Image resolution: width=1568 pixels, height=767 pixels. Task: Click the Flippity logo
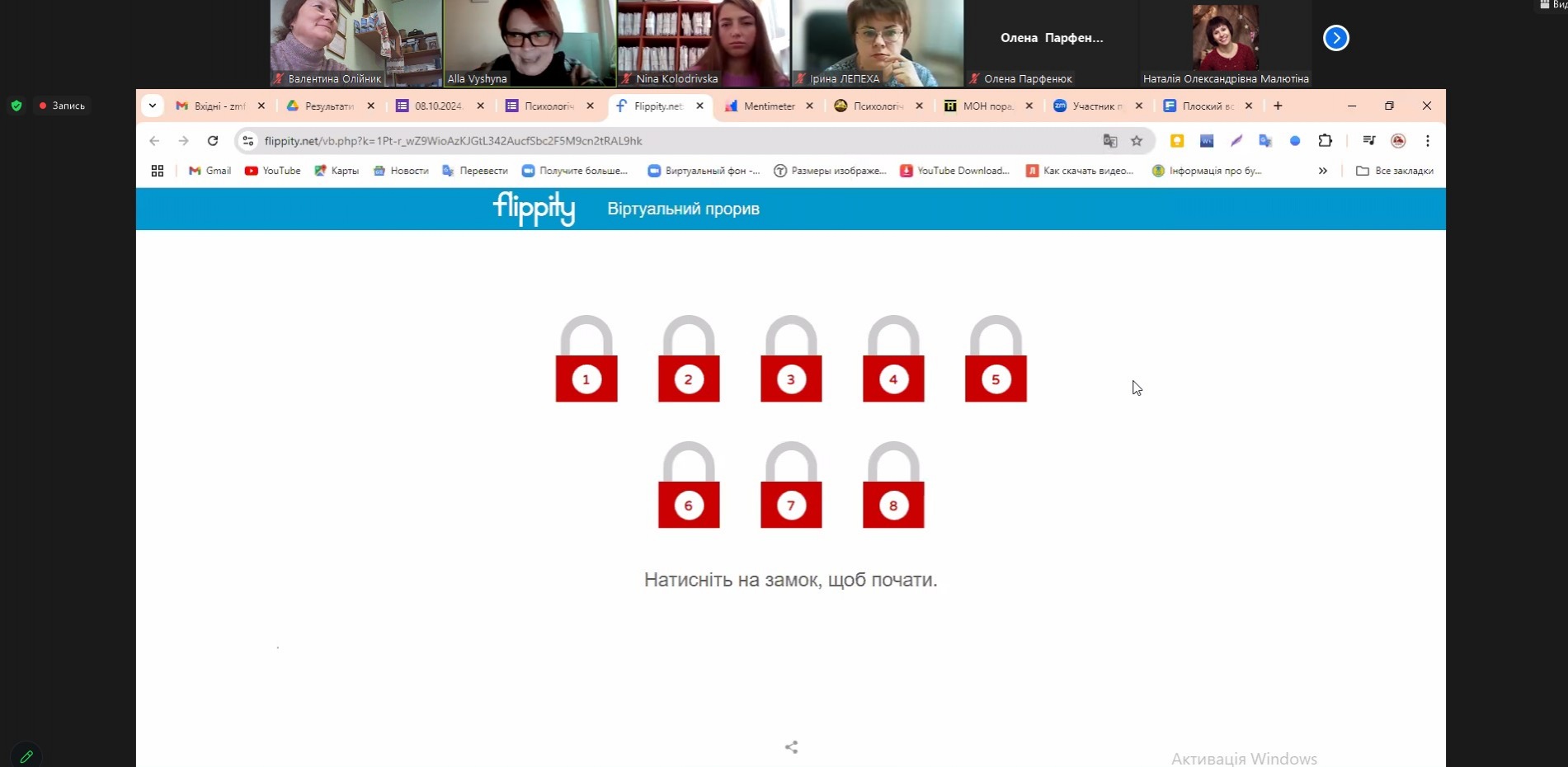pyautogui.click(x=534, y=209)
